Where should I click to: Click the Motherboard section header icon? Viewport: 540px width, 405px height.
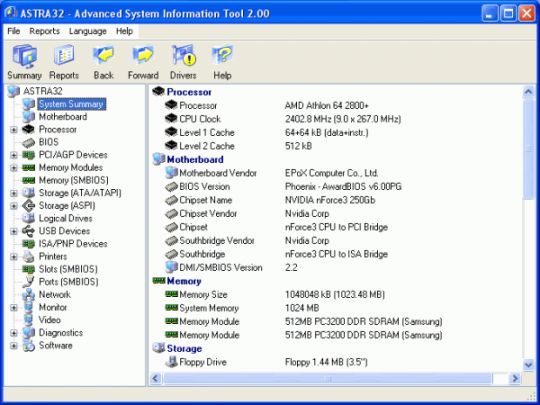tap(158, 159)
